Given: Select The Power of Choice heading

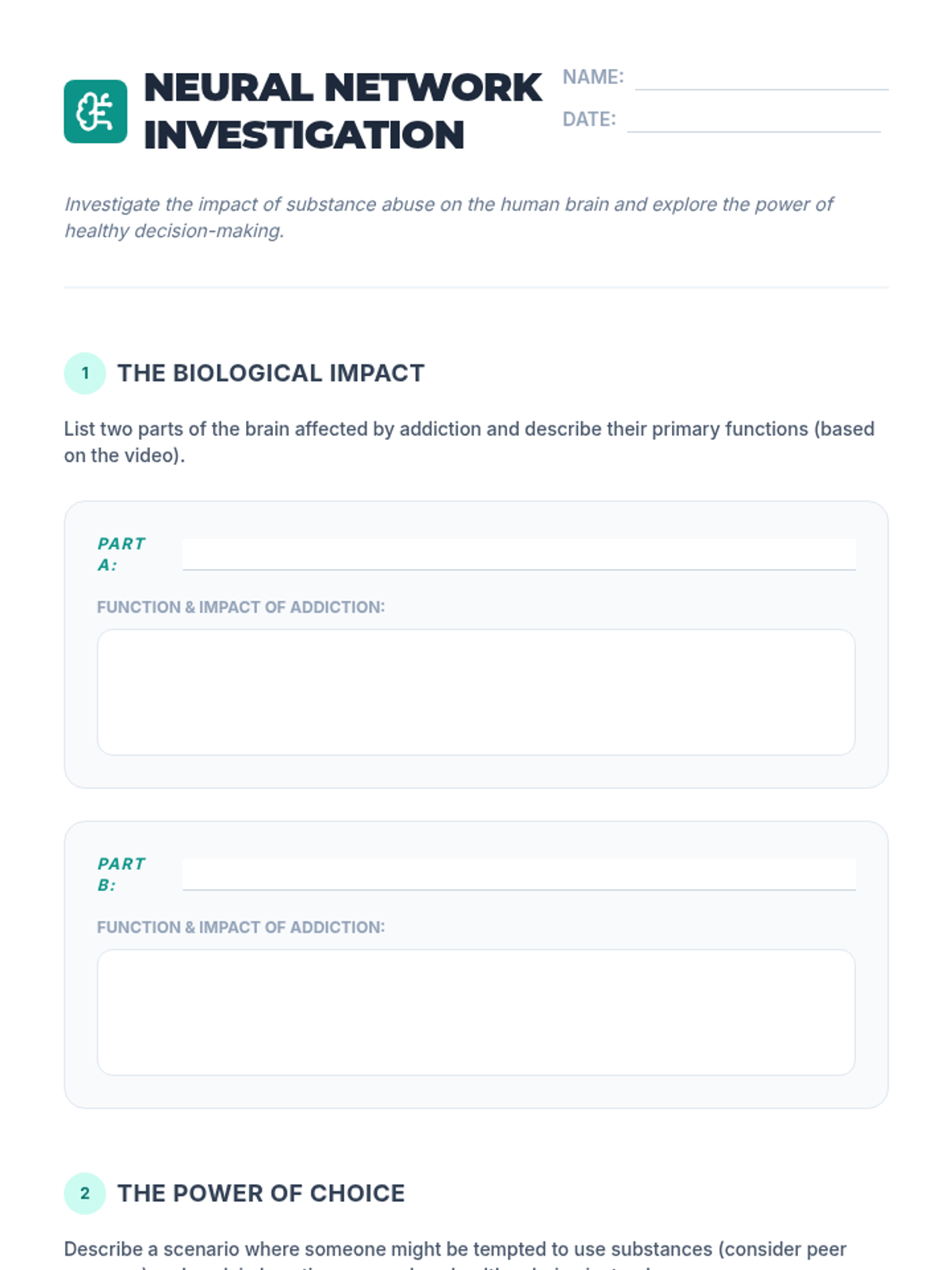Looking at the screenshot, I should click(261, 1193).
